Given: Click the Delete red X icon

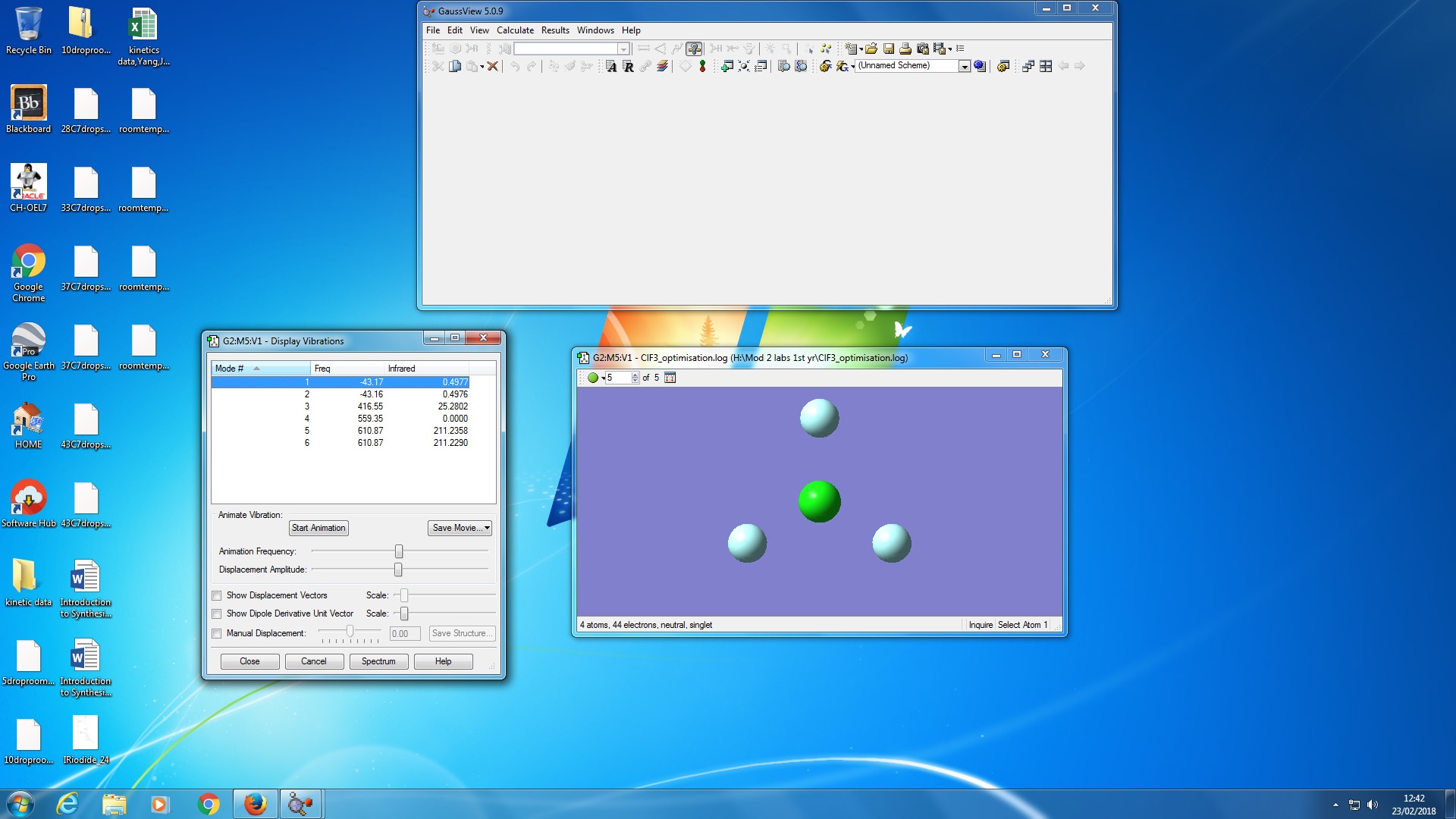Looking at the screenshot, I should (492, 66).
